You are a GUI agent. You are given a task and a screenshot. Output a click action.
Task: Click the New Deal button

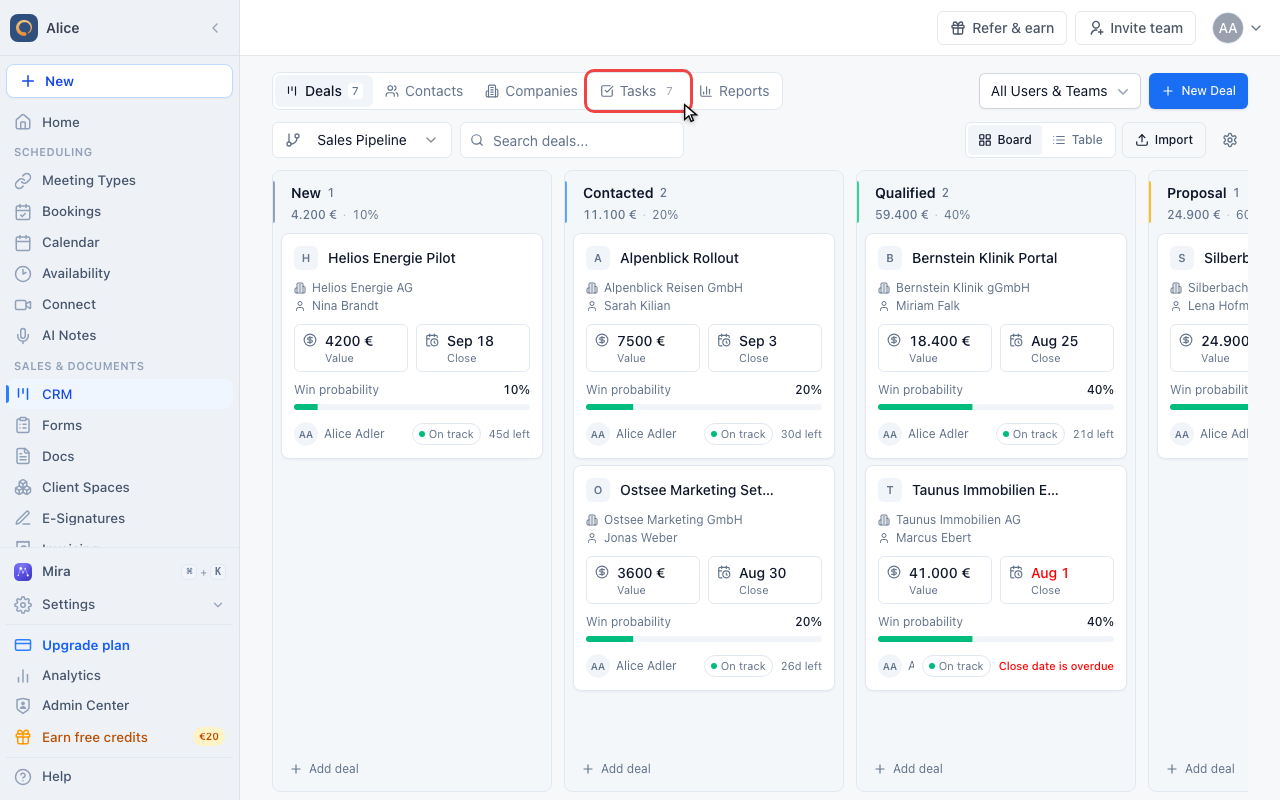pos(1198,91)
